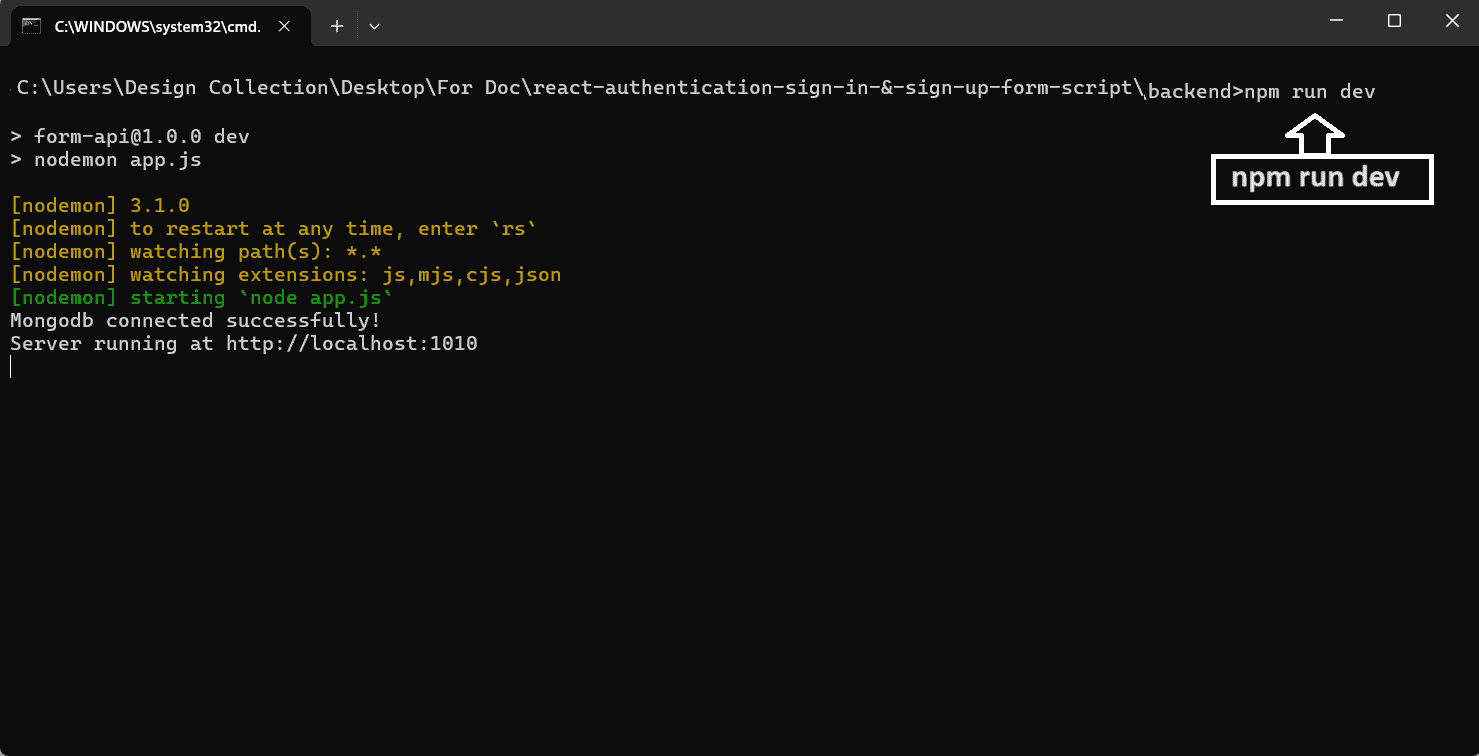
Task: Close the terminal window
Action: [x=1451, y=21]
